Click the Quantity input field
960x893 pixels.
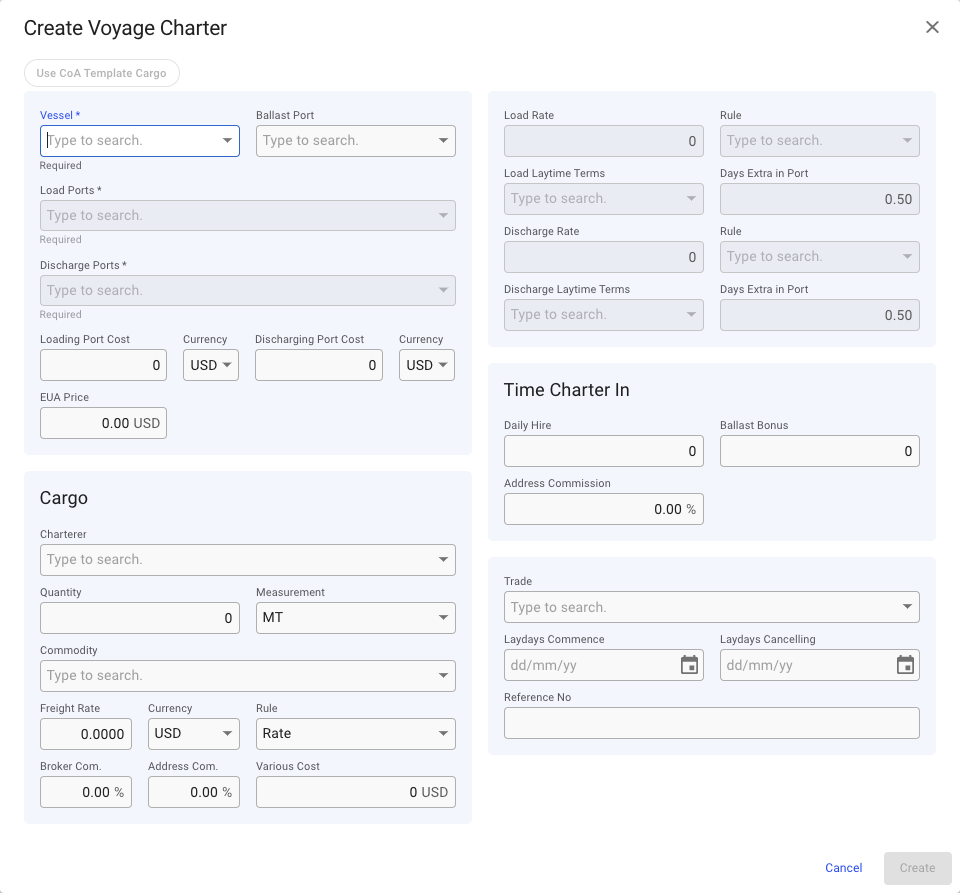pos(139,618)
